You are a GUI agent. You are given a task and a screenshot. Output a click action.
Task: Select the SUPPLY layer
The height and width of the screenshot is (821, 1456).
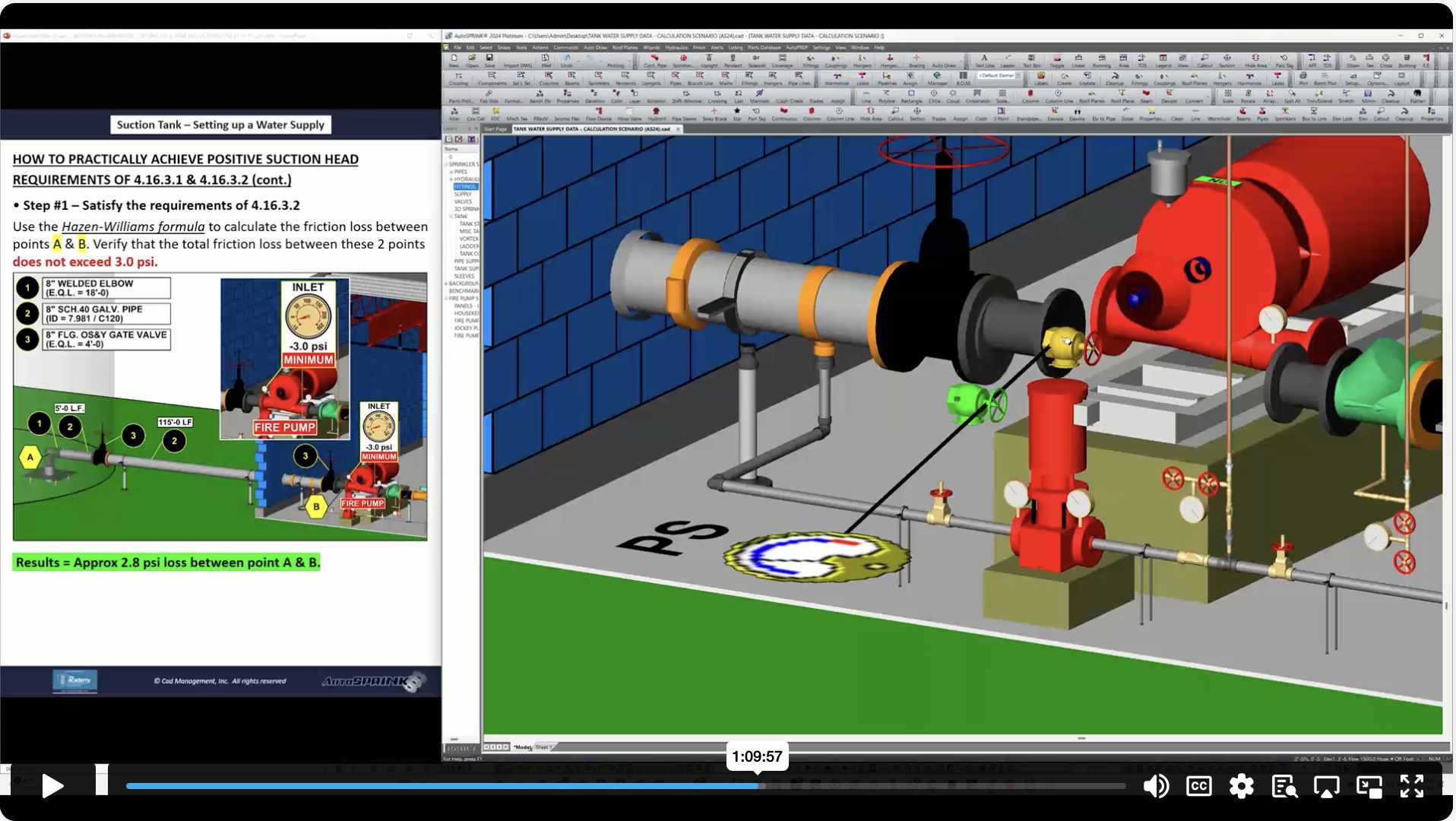point(463,195)
